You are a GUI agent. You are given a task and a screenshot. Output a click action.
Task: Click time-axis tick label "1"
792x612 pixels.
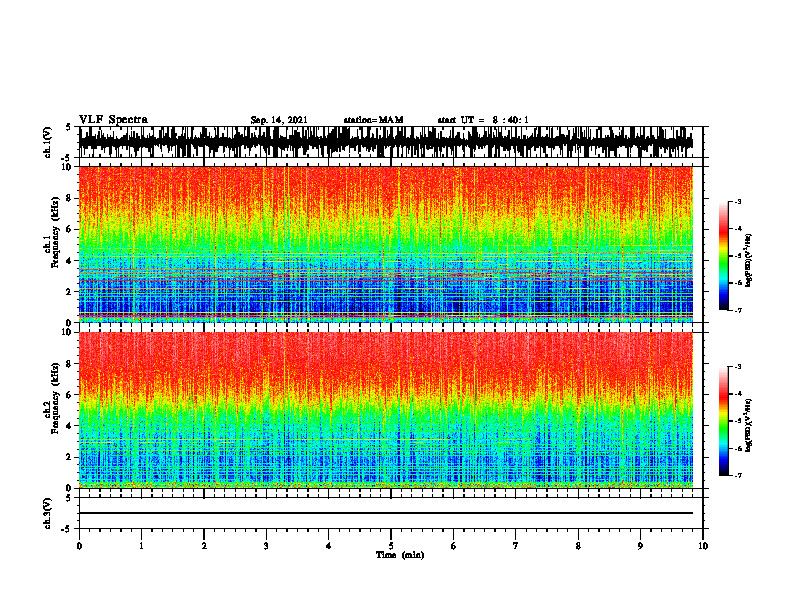[x=141, y=546]
